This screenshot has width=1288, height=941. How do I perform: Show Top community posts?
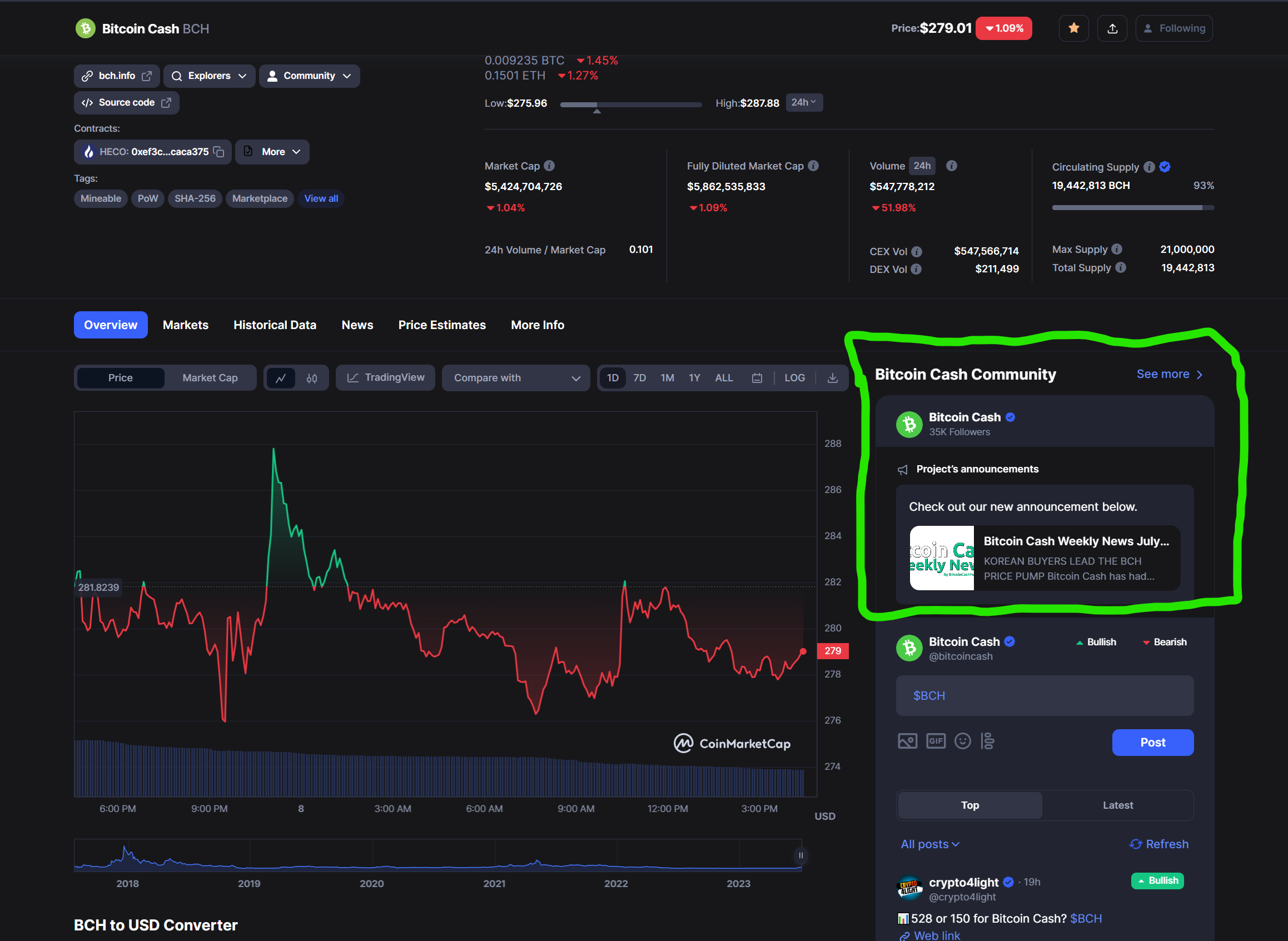coord(970,805)
